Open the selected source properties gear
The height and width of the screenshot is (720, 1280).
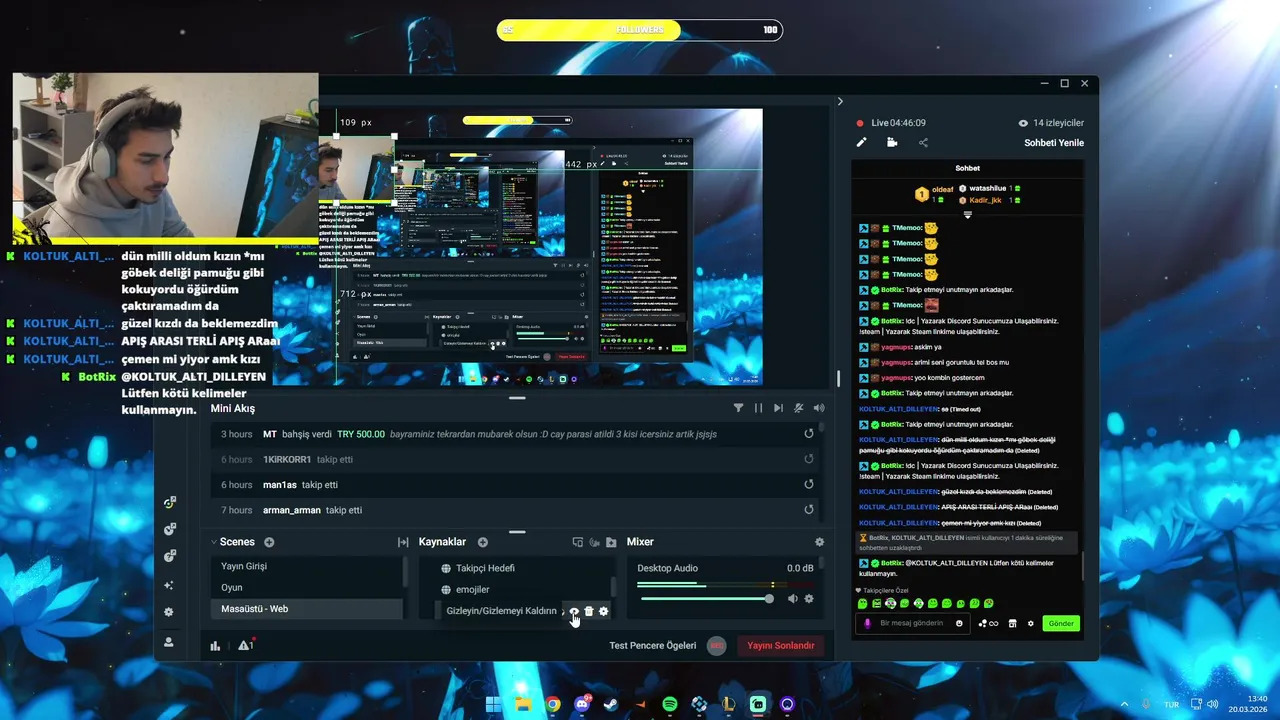point(603,611)
